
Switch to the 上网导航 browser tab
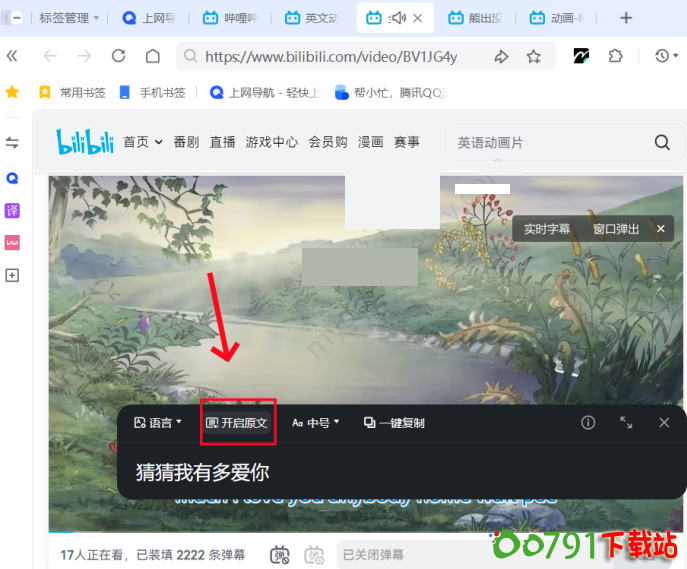point(149,18)
